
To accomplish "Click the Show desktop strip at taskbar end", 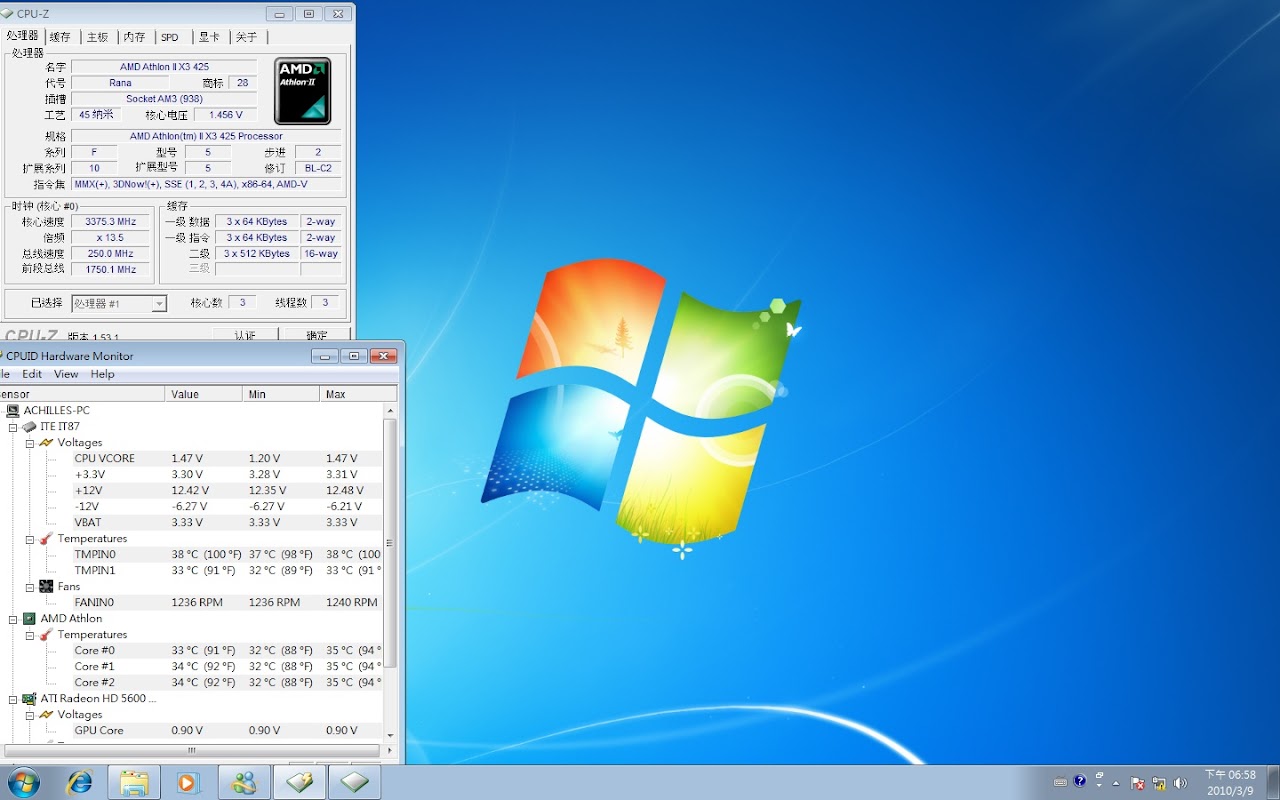I will pyautogui.click(x=1273, y=782).
